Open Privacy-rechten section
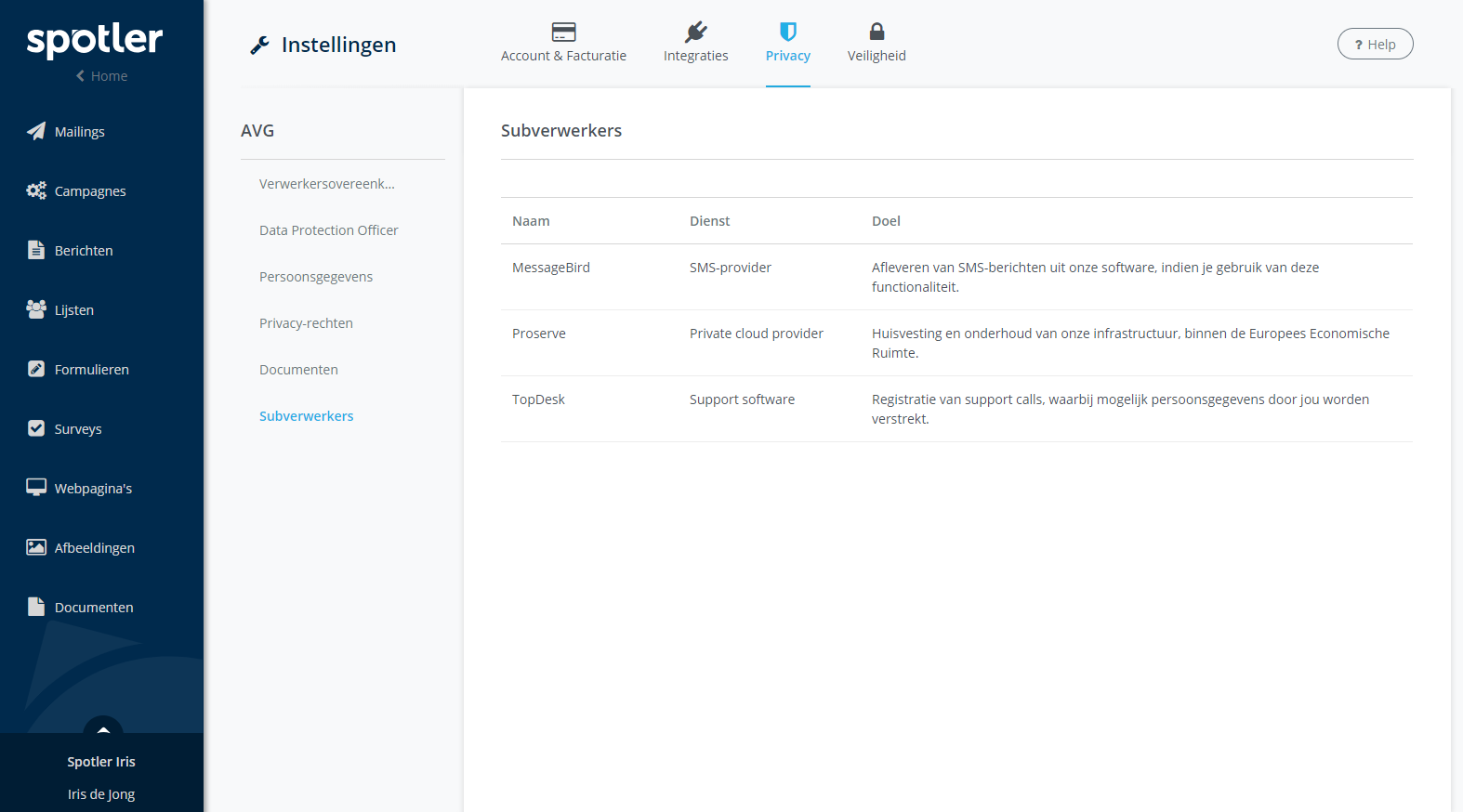Screen dimensions: 1463x812 point(306,323)
